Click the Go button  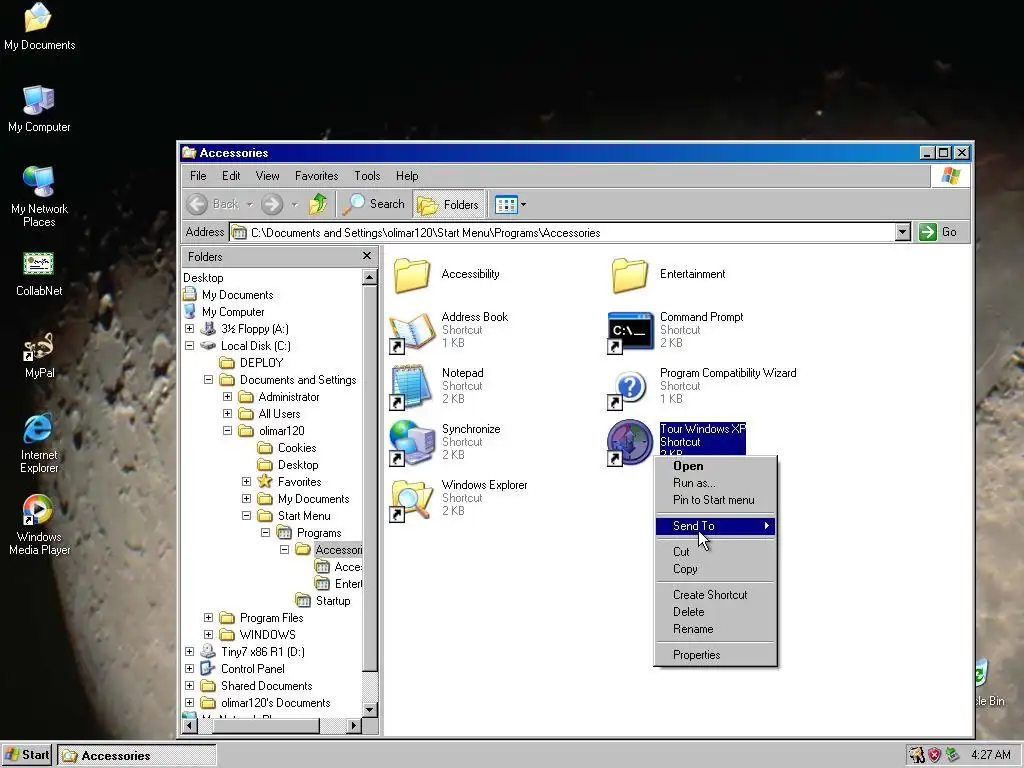click(x=939, y=232)
